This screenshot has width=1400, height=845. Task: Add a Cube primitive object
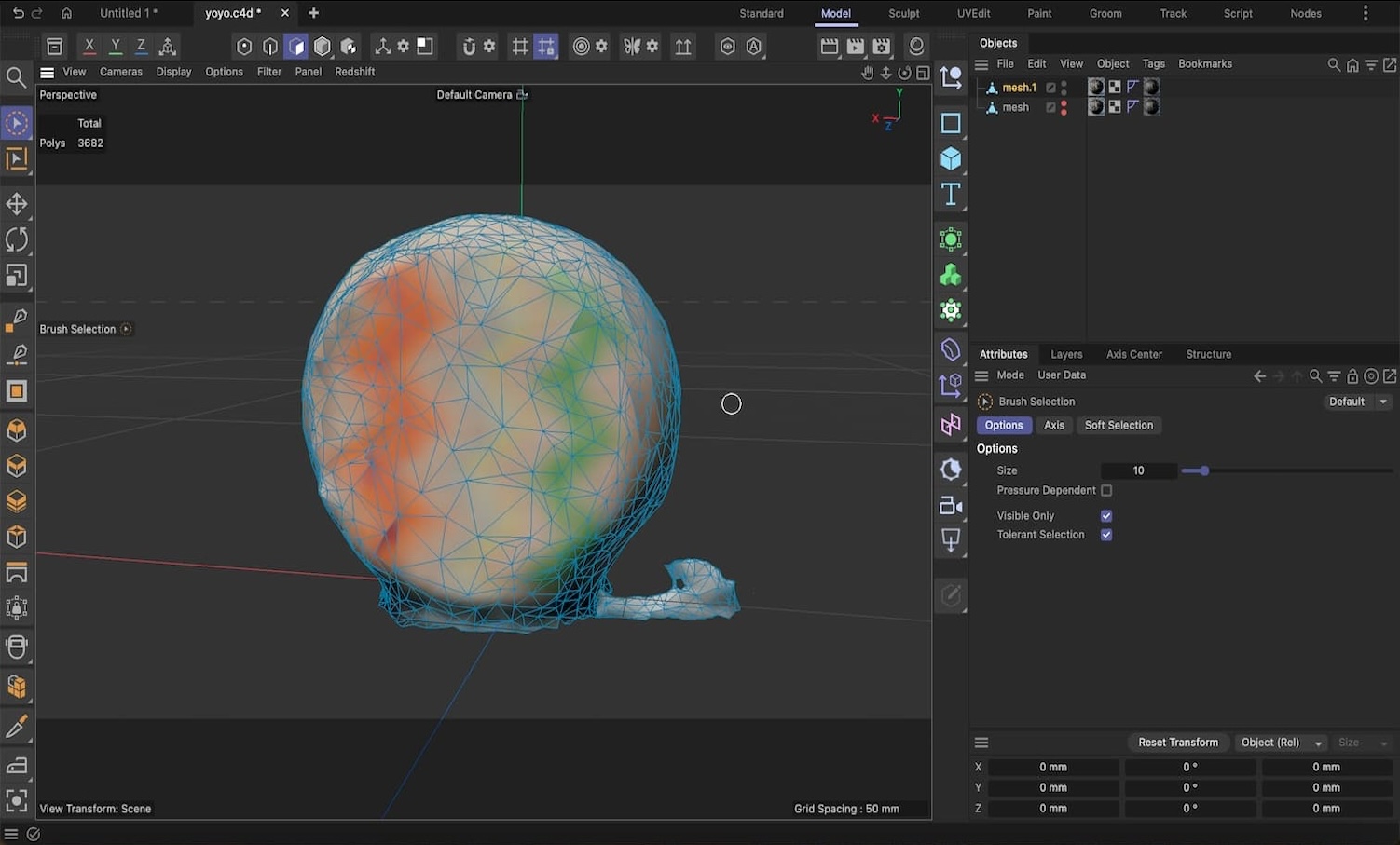click(951, 158)
